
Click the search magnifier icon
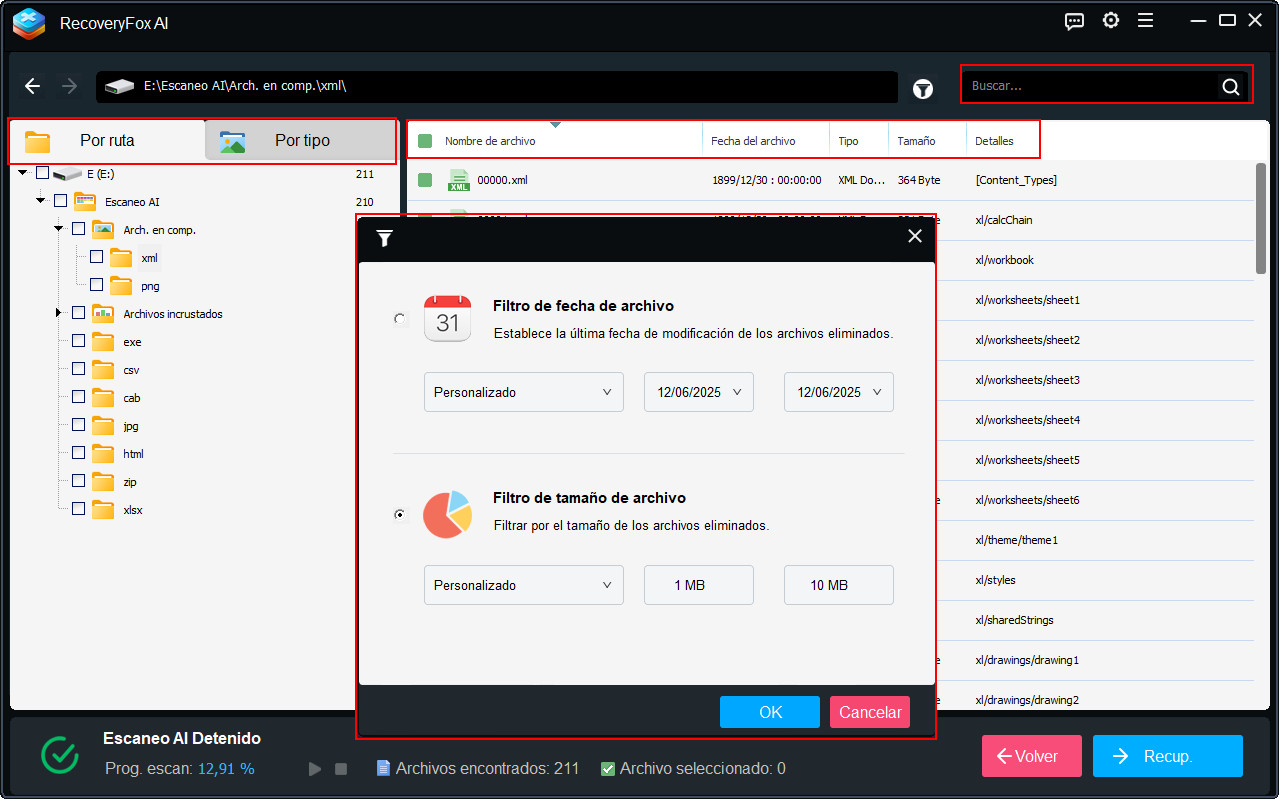click(x=1230, y=86)
